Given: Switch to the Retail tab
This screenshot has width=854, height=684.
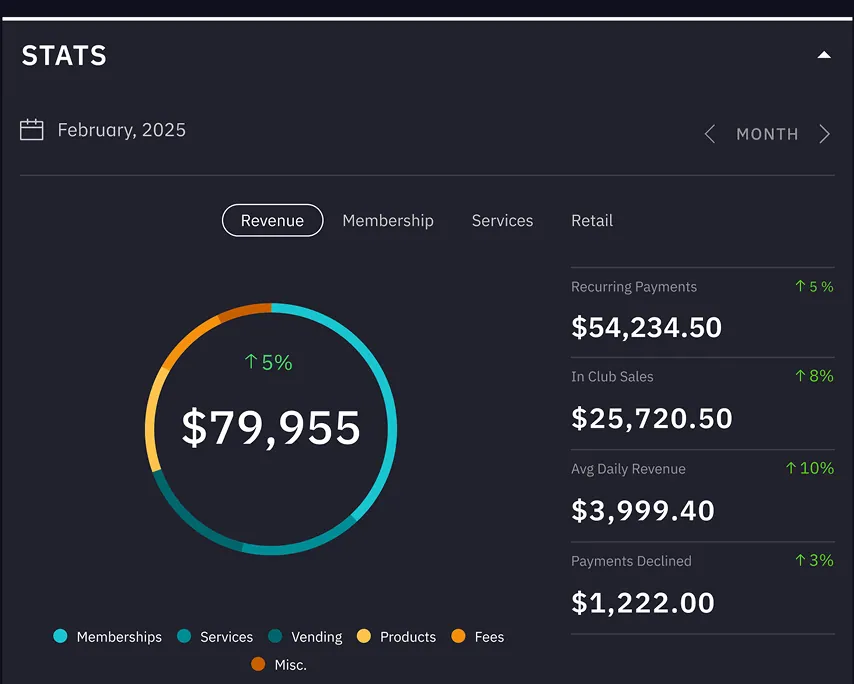Looking at the screenshot, I should (592, 221).
